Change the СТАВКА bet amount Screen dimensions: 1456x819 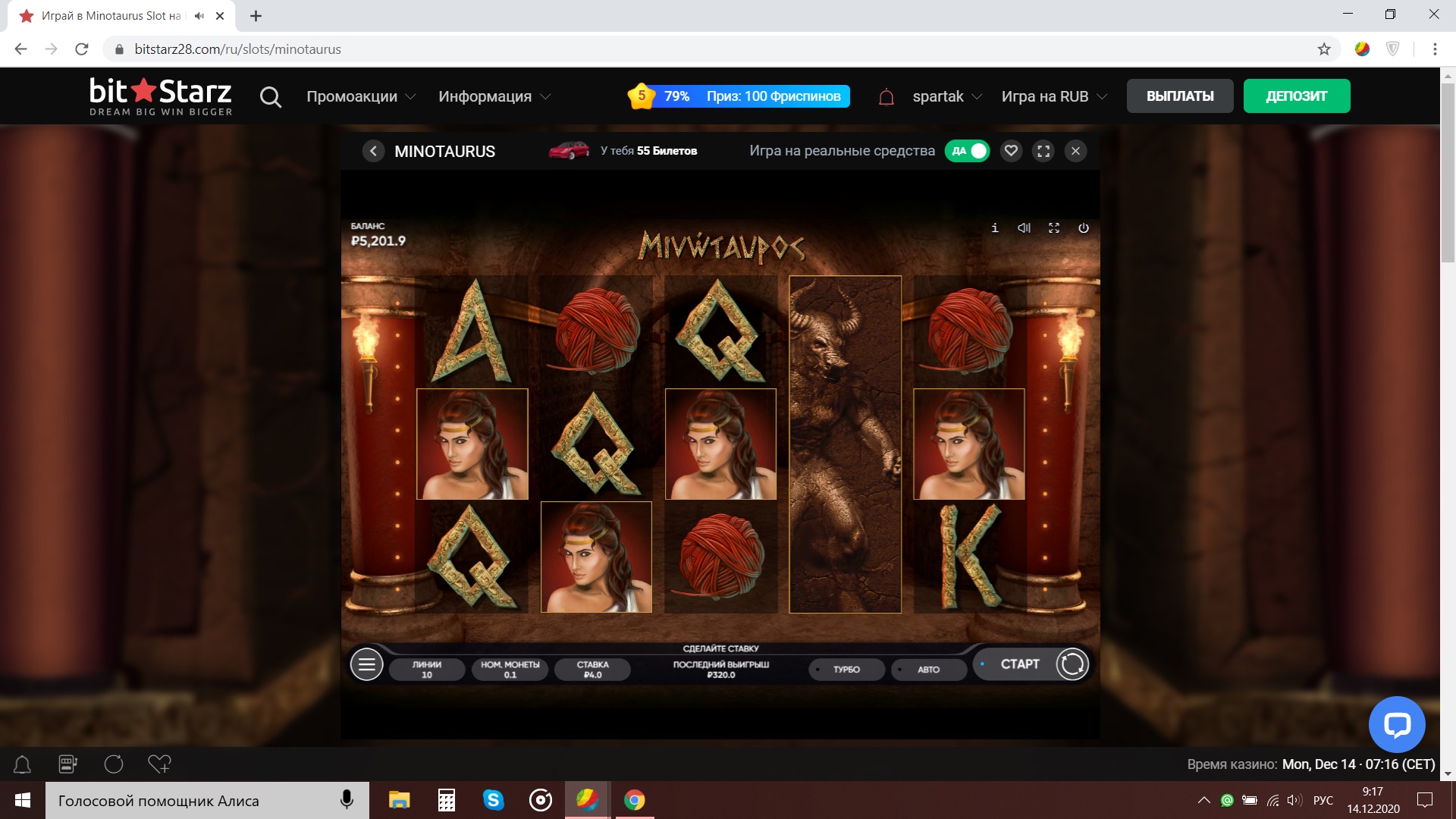[x=593, y=670]
